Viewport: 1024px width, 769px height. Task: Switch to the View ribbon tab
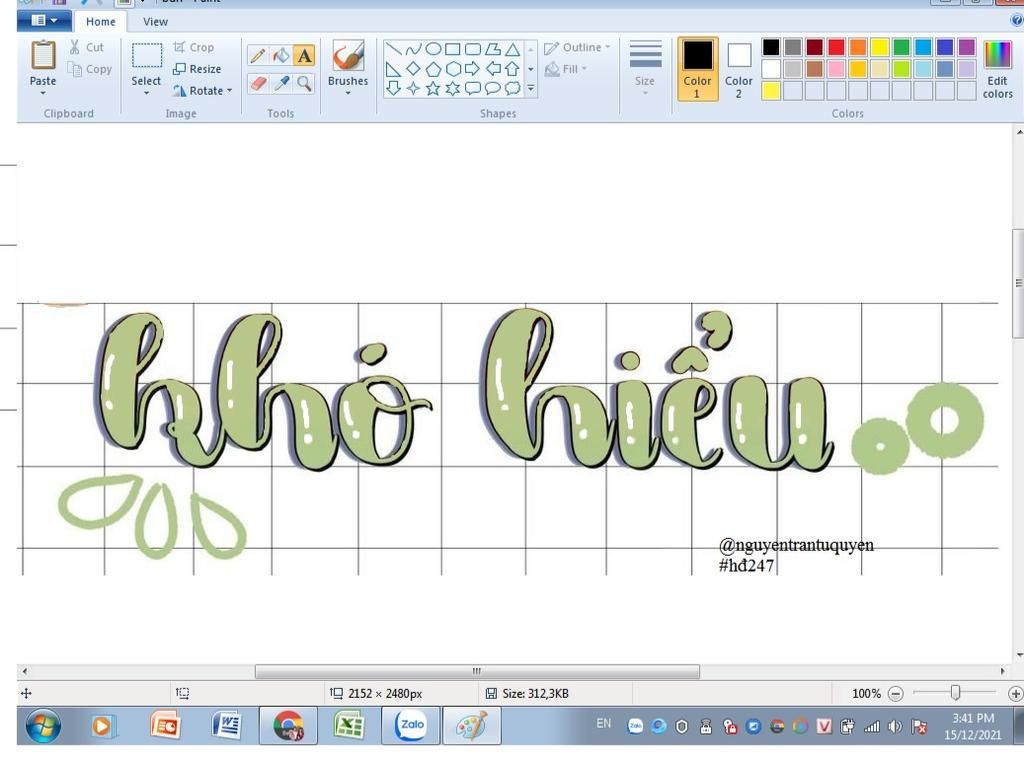click(155, 22)
